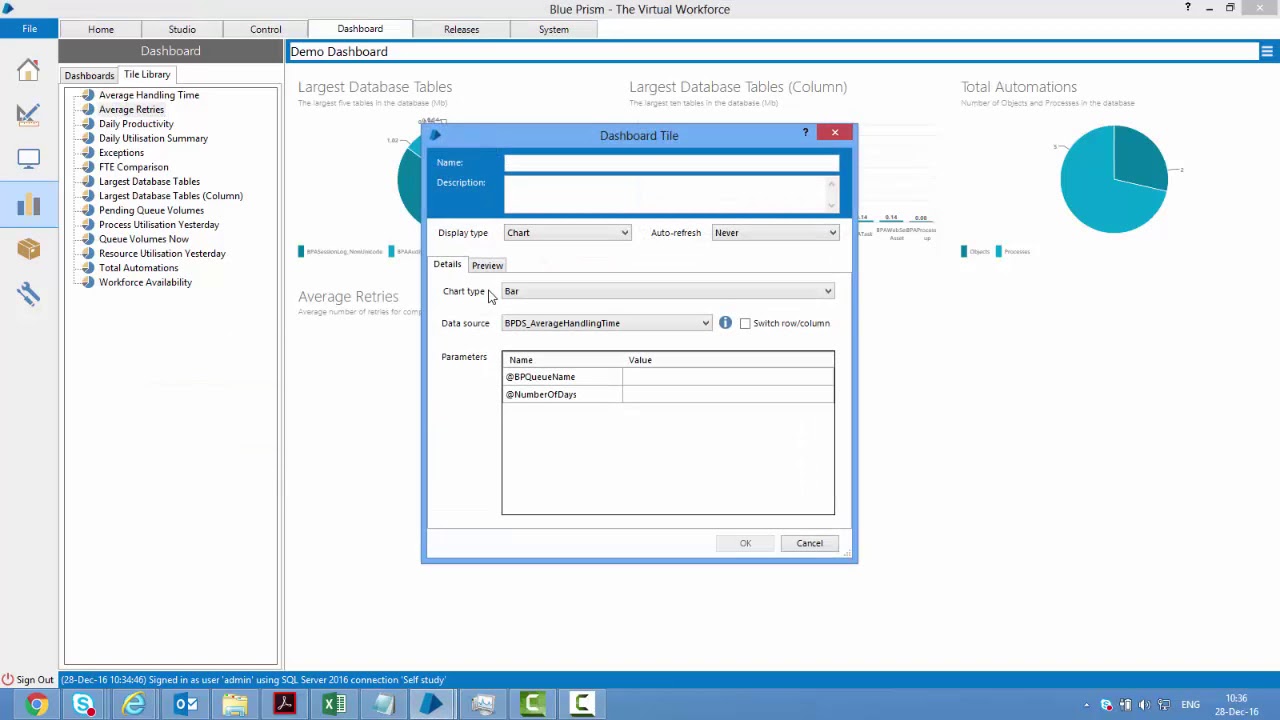Click the tile Name input field
Screen dimensions: 1280x720
pyautogui.click(x=672, y=163)
